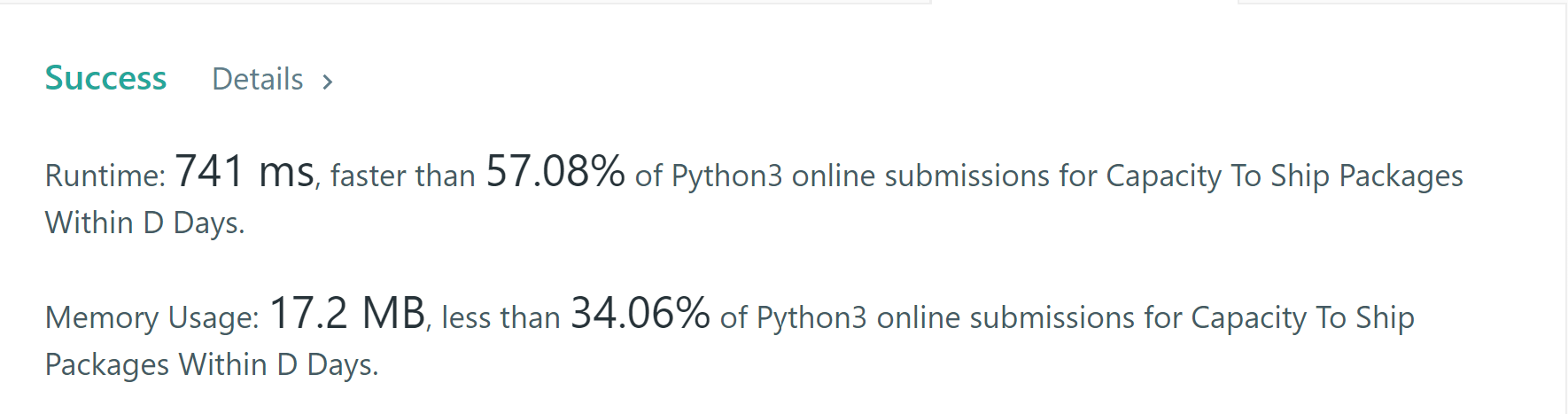Viewport: 1568px width, 414px height.
Task: Click the 34.06% memory percentile
Action: (x=640, y=314)
